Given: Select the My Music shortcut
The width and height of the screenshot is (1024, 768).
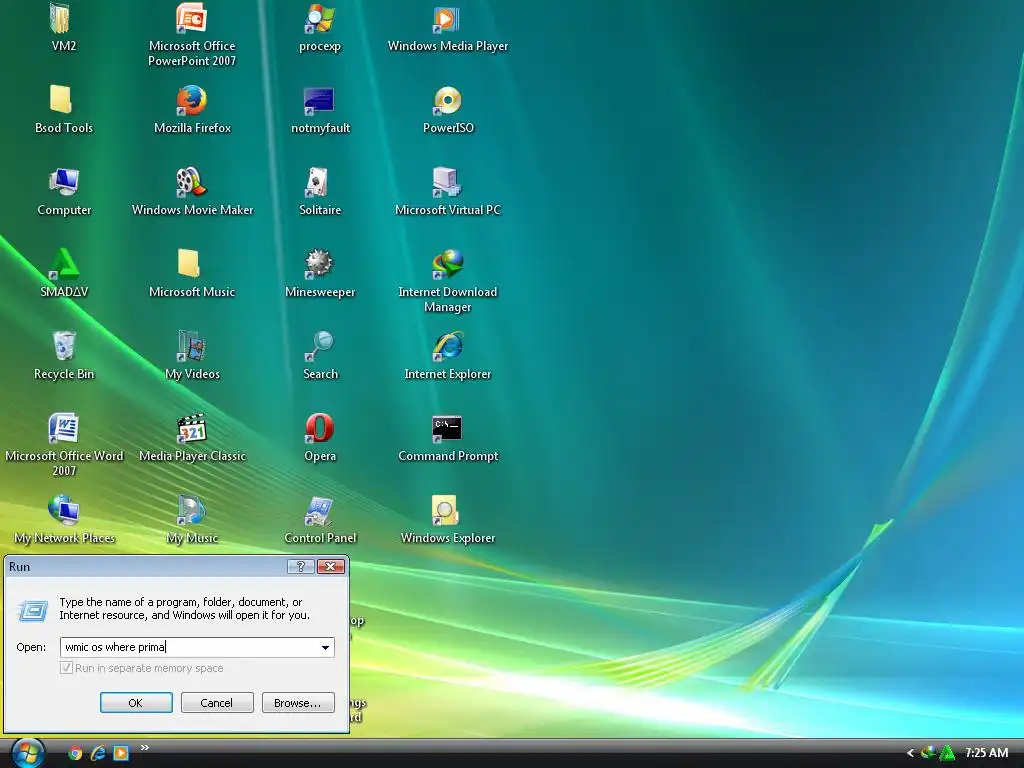Looking at the screenshot, I should (191, 510).
